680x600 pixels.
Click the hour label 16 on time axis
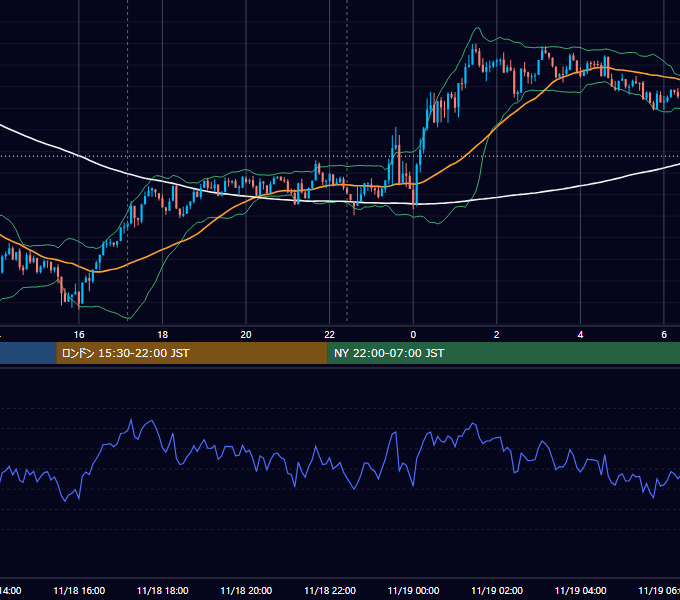pos(79,334)
